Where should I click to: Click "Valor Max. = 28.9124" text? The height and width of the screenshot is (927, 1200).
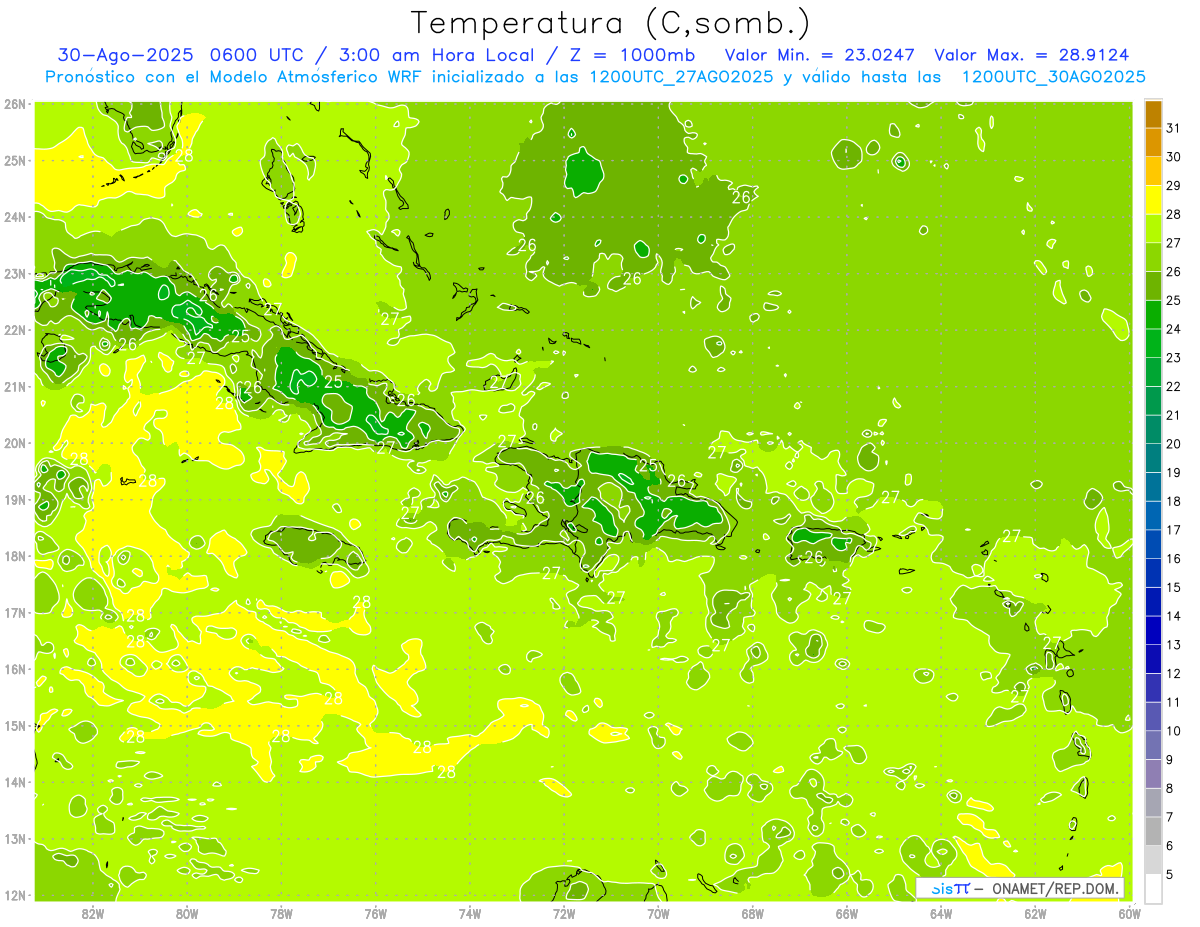1032,55
